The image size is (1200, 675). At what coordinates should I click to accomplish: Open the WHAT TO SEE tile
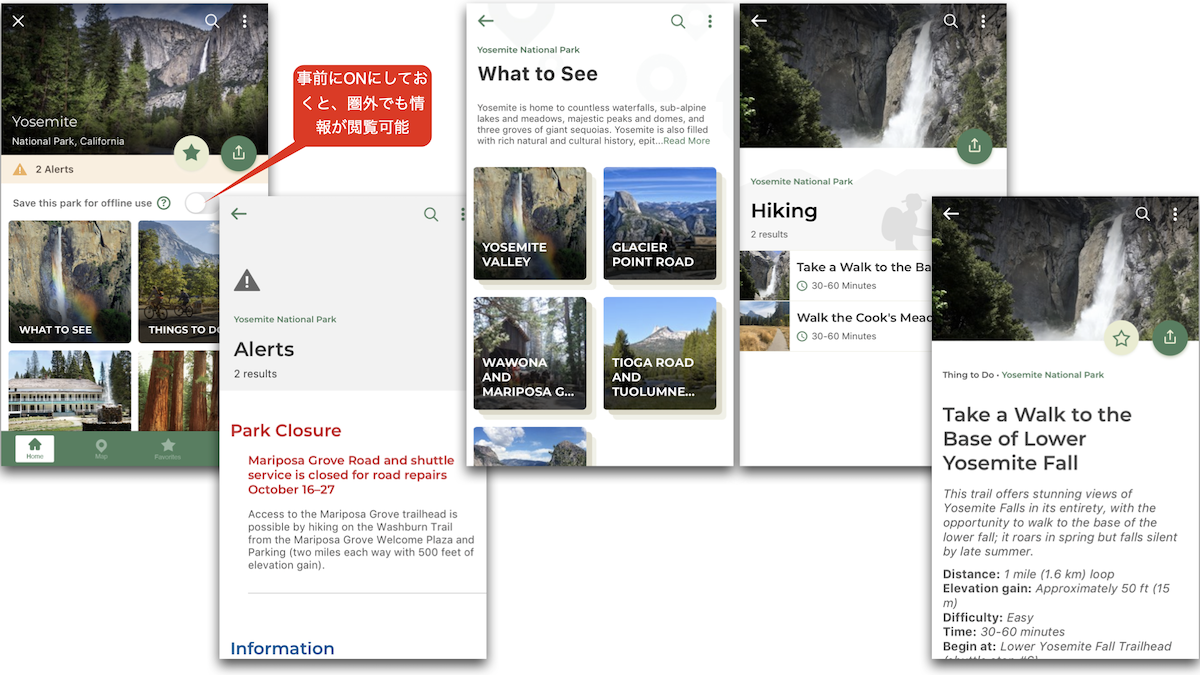(x=70, y=281)
